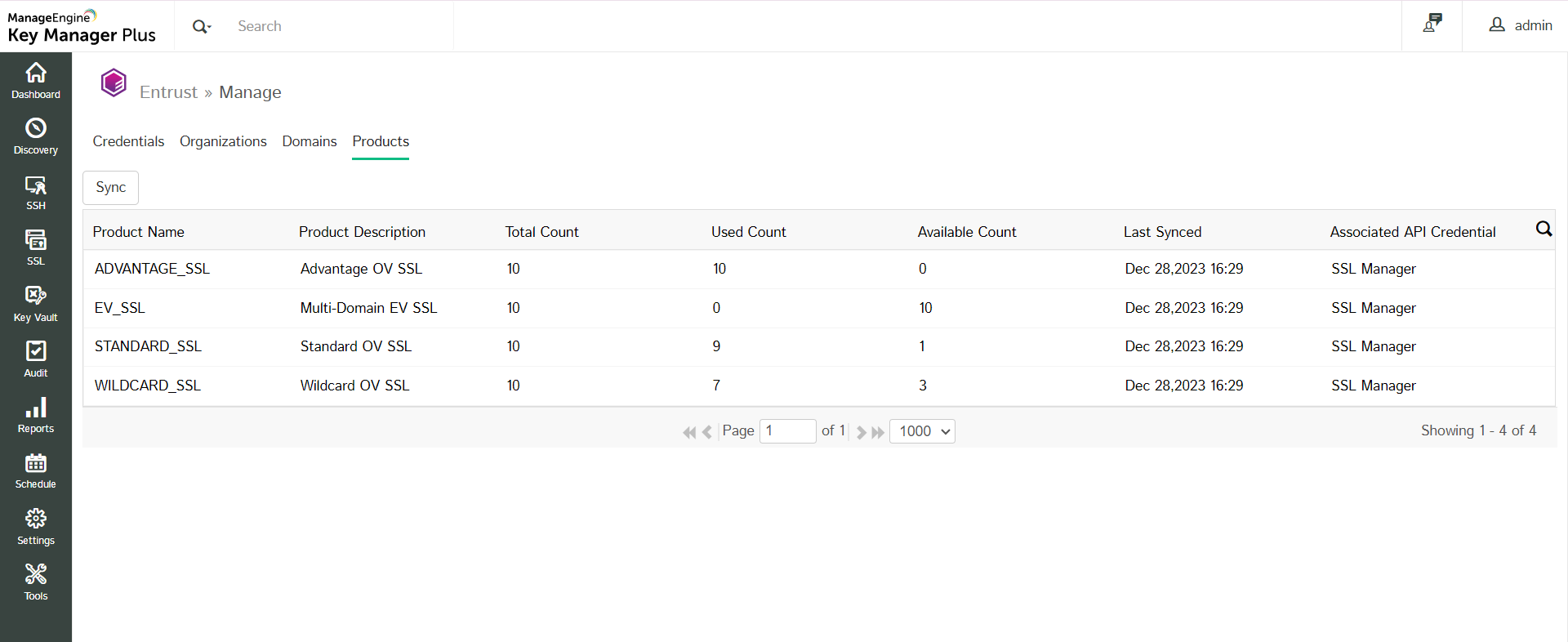Switch to the Credentials tab

pyautogui.click(x=128, y=141)
